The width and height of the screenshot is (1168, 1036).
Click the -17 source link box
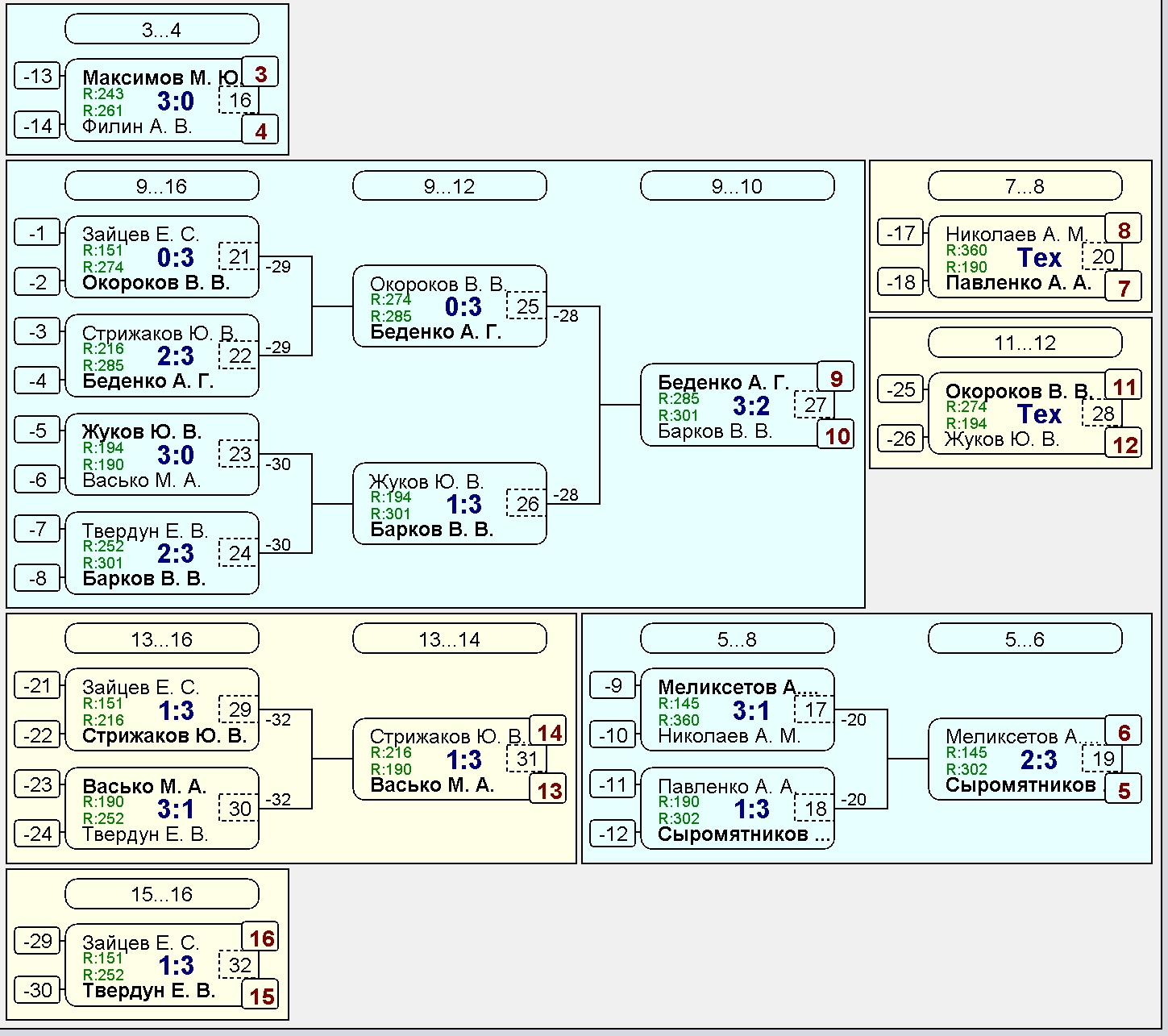click(900, 234)
